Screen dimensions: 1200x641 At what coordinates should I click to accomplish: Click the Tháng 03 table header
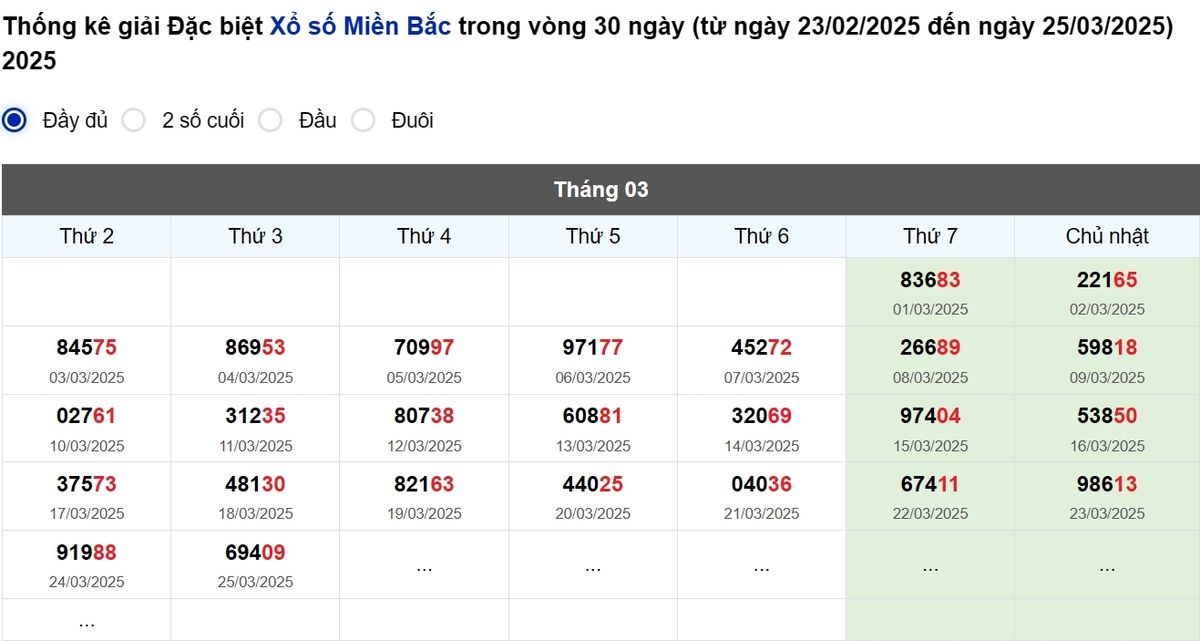point(601,189)
